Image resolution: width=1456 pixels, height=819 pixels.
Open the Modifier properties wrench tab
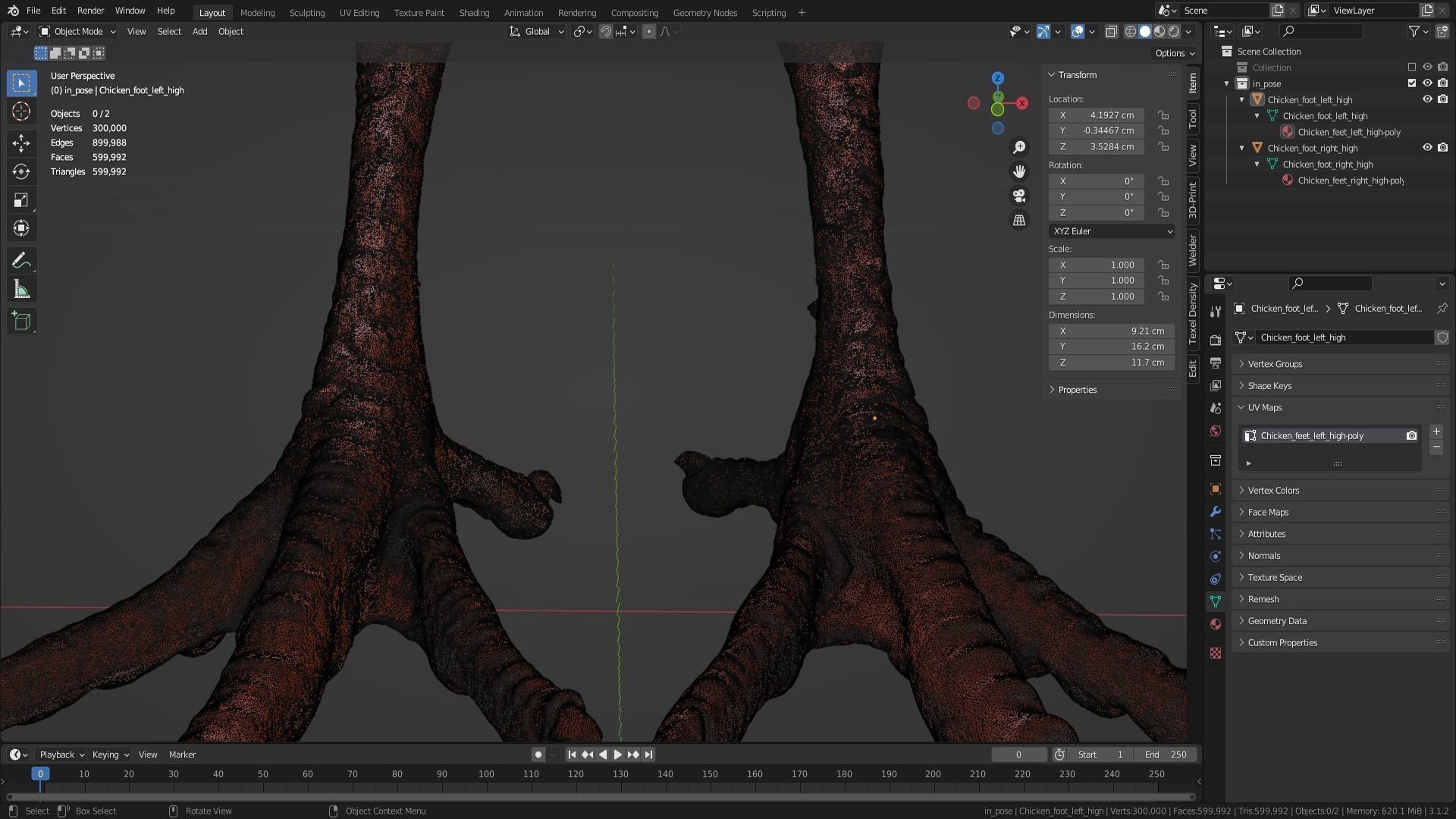[1216, 512]
